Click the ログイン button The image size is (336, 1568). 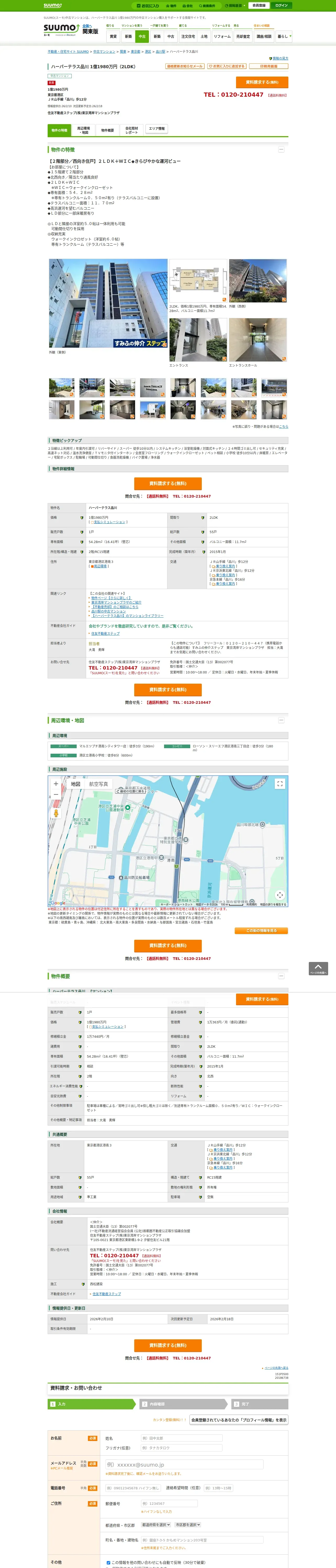[281, 5]
